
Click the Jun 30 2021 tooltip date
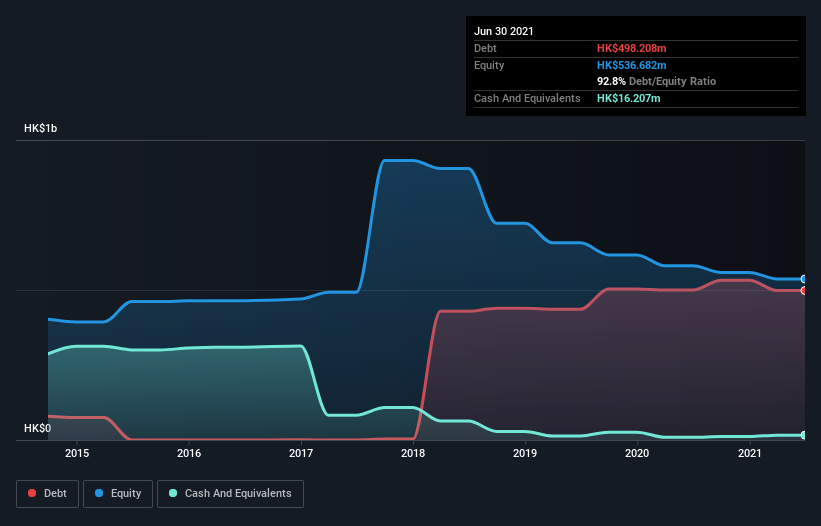pos(504,31)
